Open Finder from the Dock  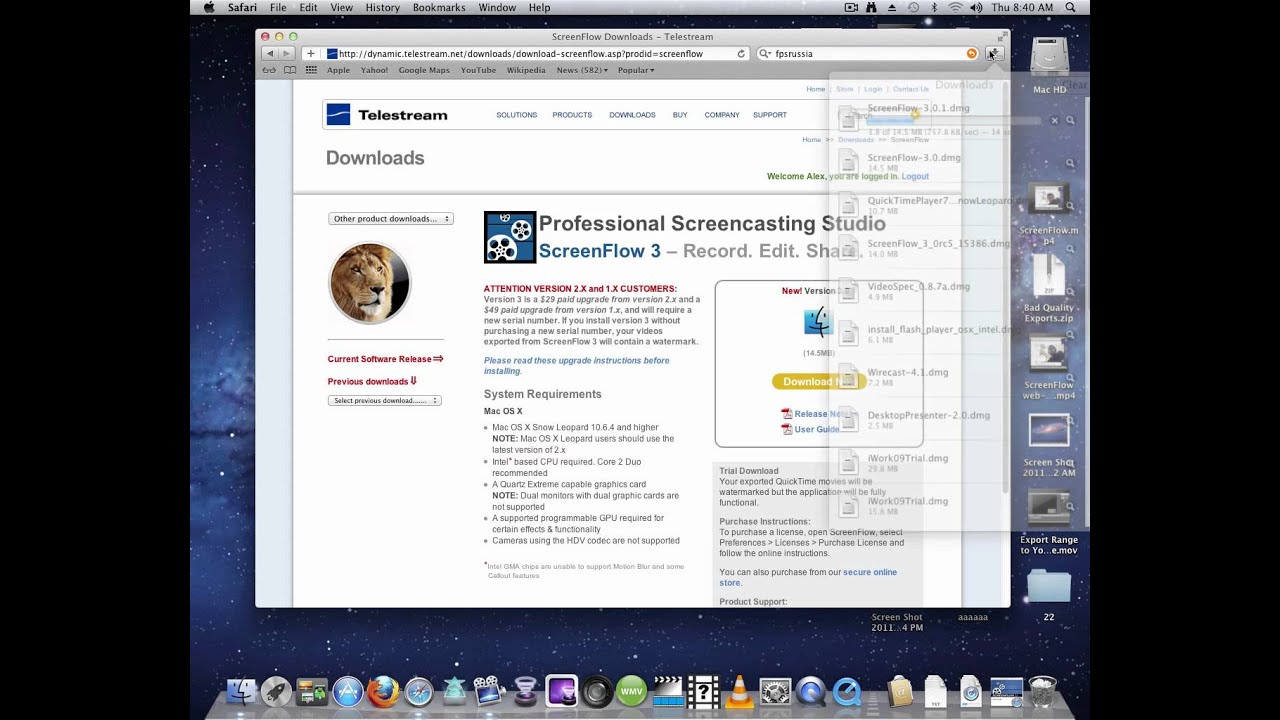[241, 692]
